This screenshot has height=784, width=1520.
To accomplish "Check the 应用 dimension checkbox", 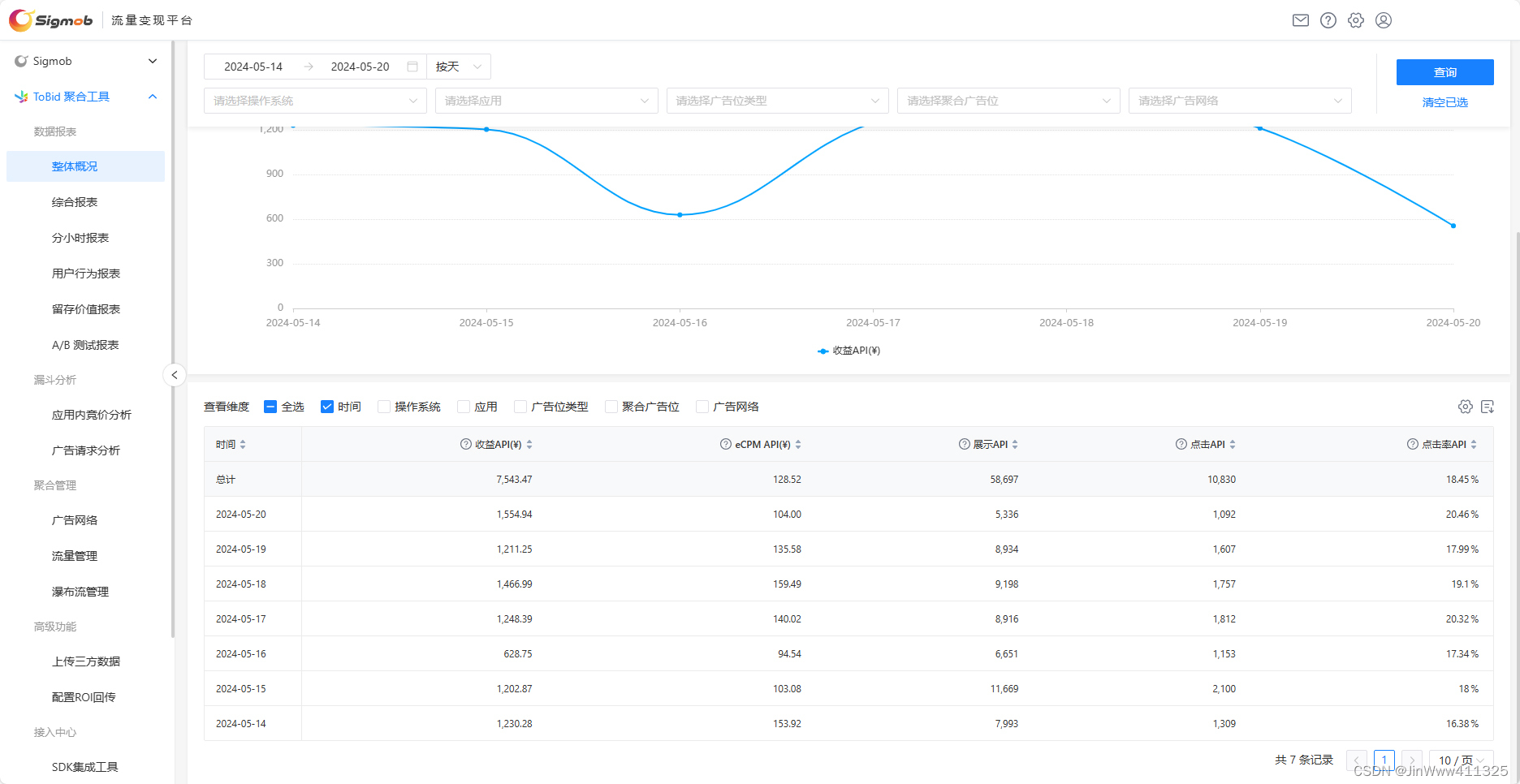I will [x=464, y=407].
